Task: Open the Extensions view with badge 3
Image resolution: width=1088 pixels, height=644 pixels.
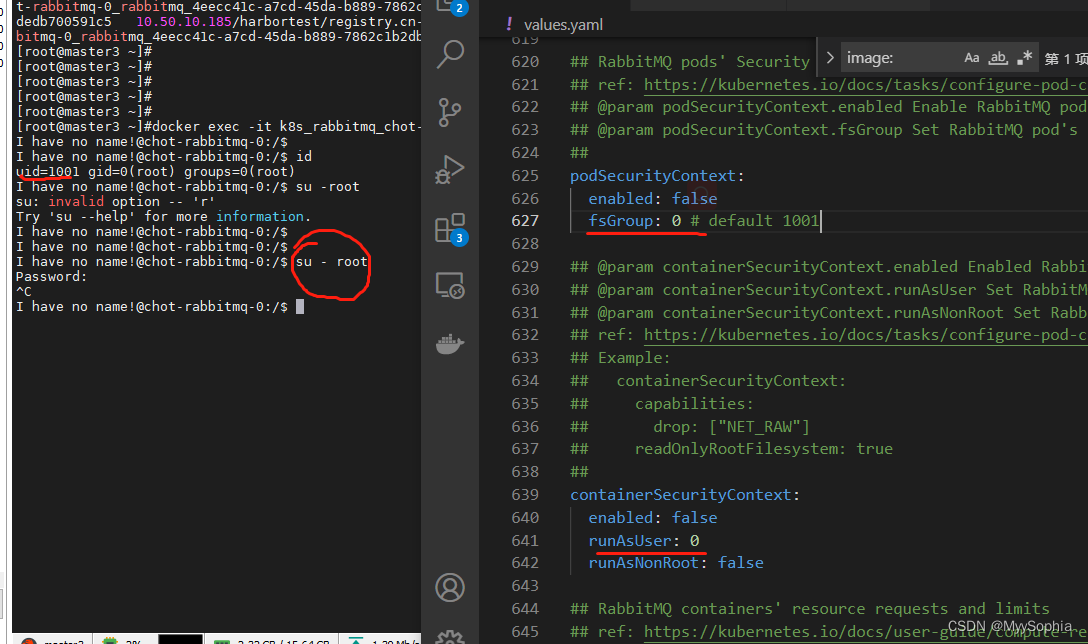Action: (450, 228)
